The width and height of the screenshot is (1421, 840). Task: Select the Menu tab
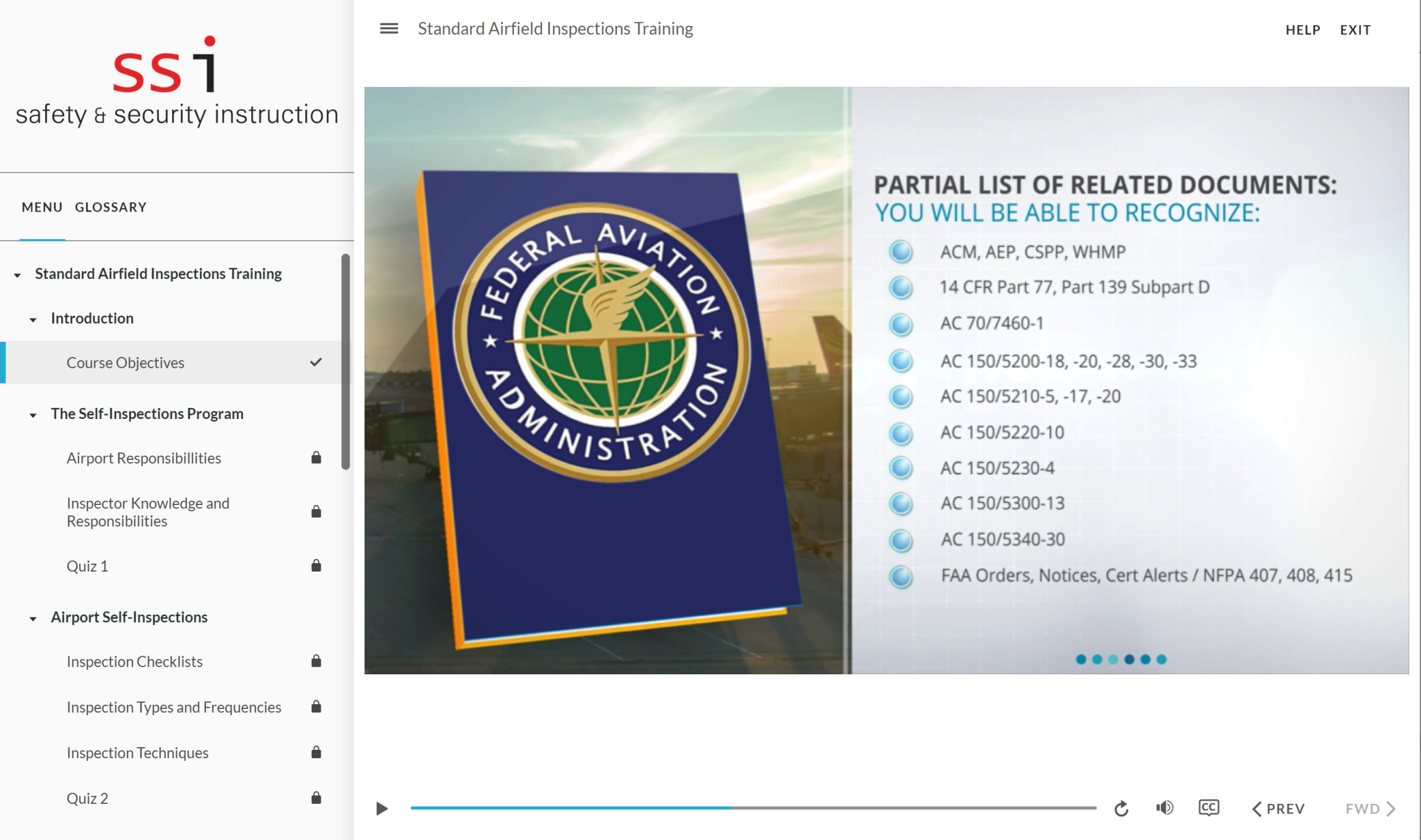(42, 207)
